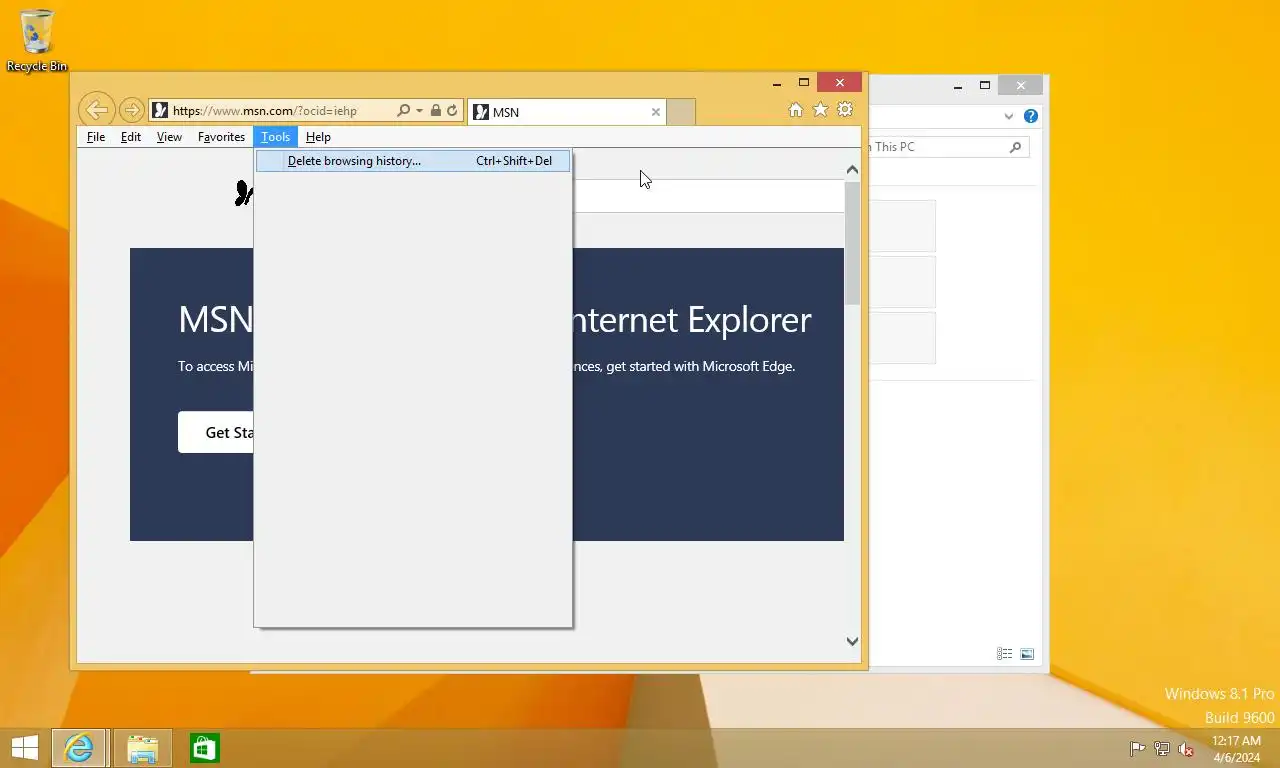Close the MSN tab

click(x=656, y=112)
